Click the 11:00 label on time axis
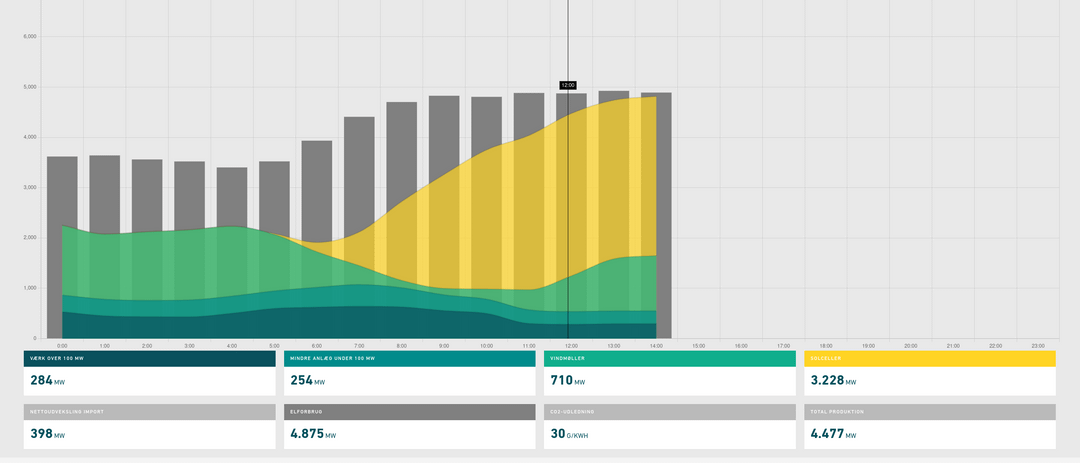The width and height of the screenshot is (1080, 463). [529, 346]
